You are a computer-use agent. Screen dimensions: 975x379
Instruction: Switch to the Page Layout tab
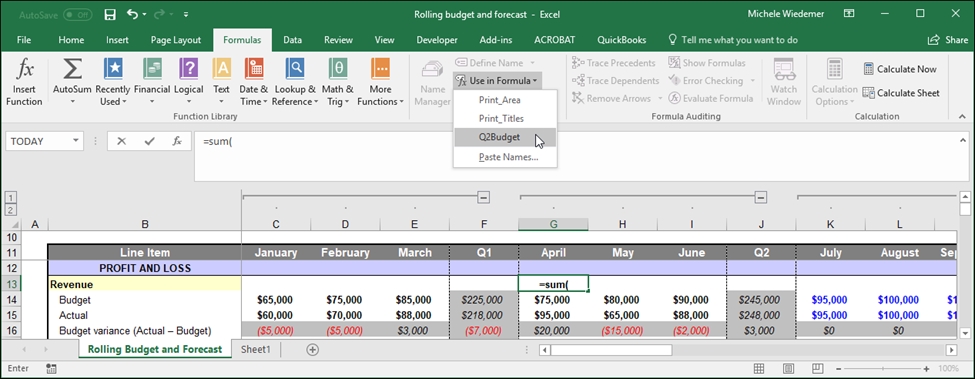point(176,40)
